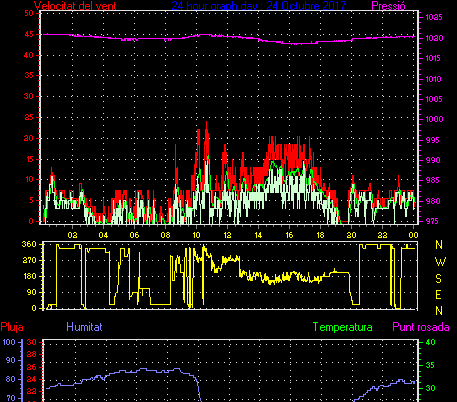
Task: Click the 18 hour label on time axis
Action: pyautogui.click(x=320, y=235)
